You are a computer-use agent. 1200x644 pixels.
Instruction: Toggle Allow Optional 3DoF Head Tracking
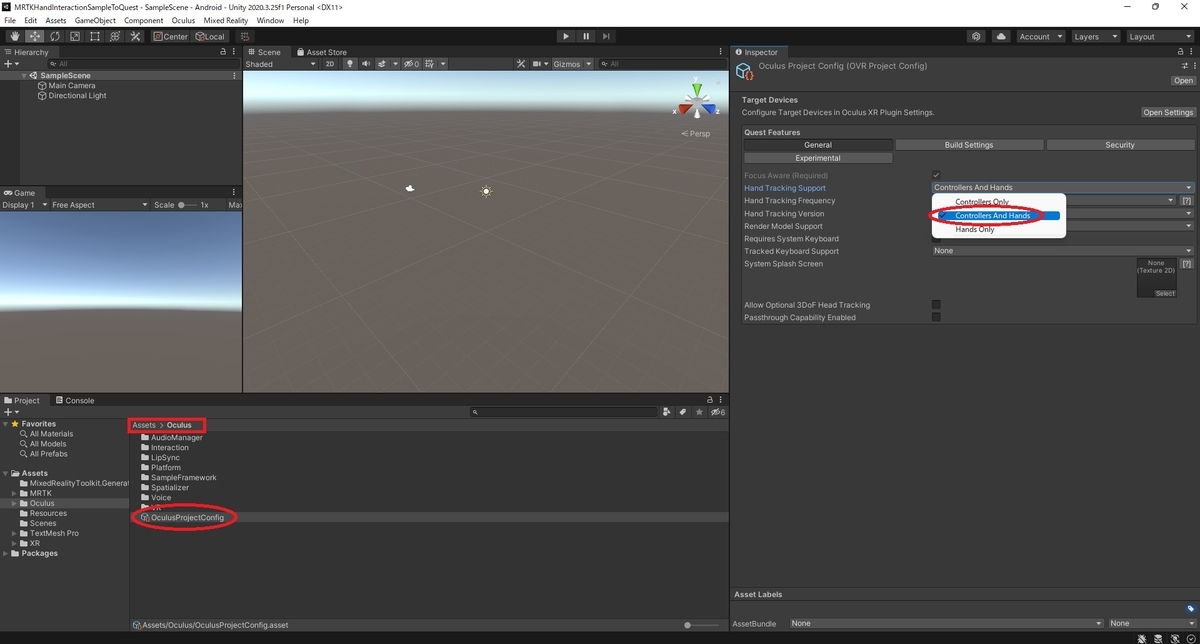[936, 305]
